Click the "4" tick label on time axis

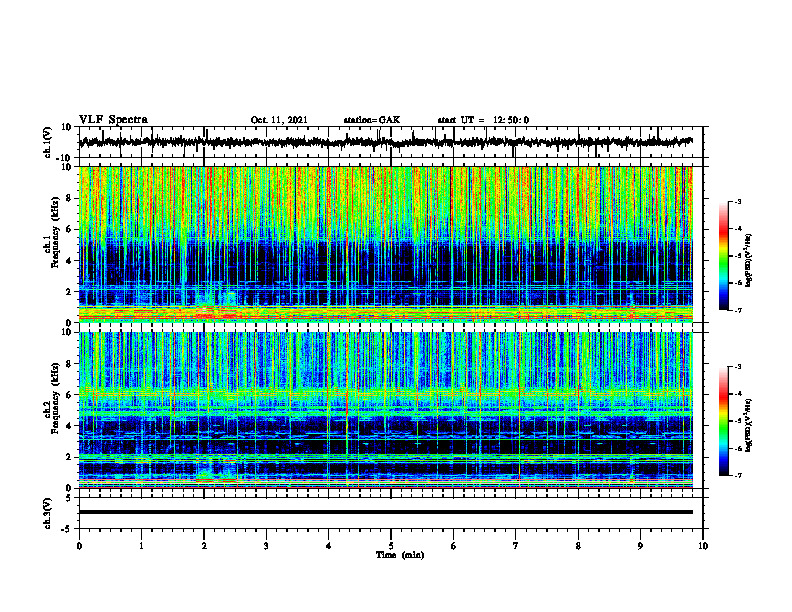[329, 546]
